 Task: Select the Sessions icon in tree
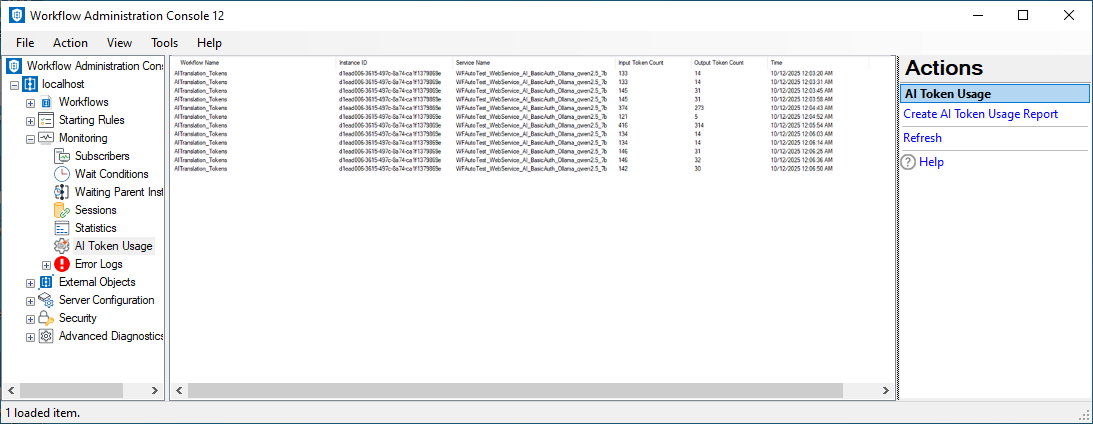pos(61,210)
